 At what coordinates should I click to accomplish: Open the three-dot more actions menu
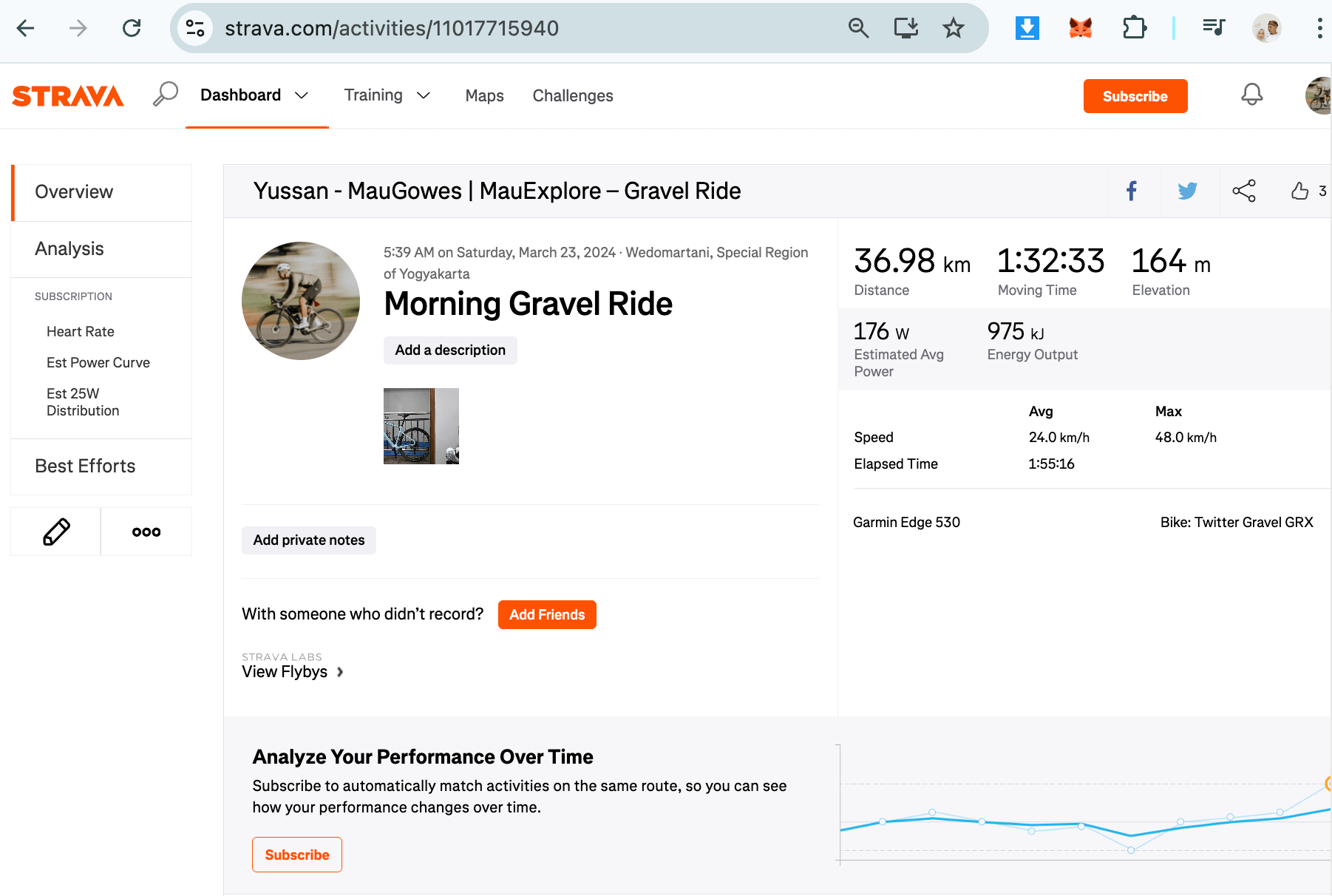coord(146,532)
